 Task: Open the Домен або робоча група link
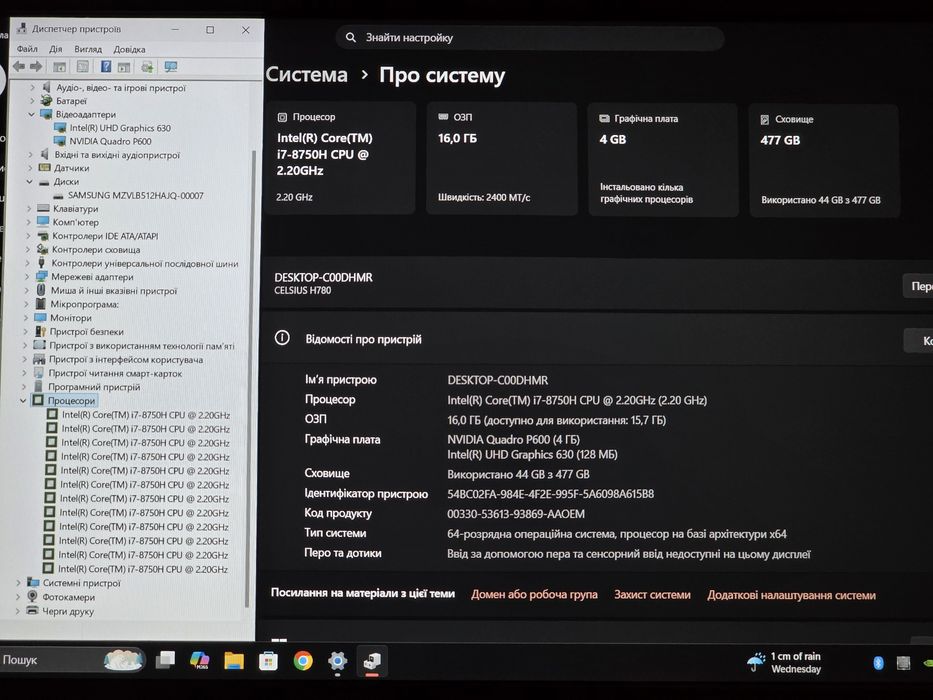534,594
